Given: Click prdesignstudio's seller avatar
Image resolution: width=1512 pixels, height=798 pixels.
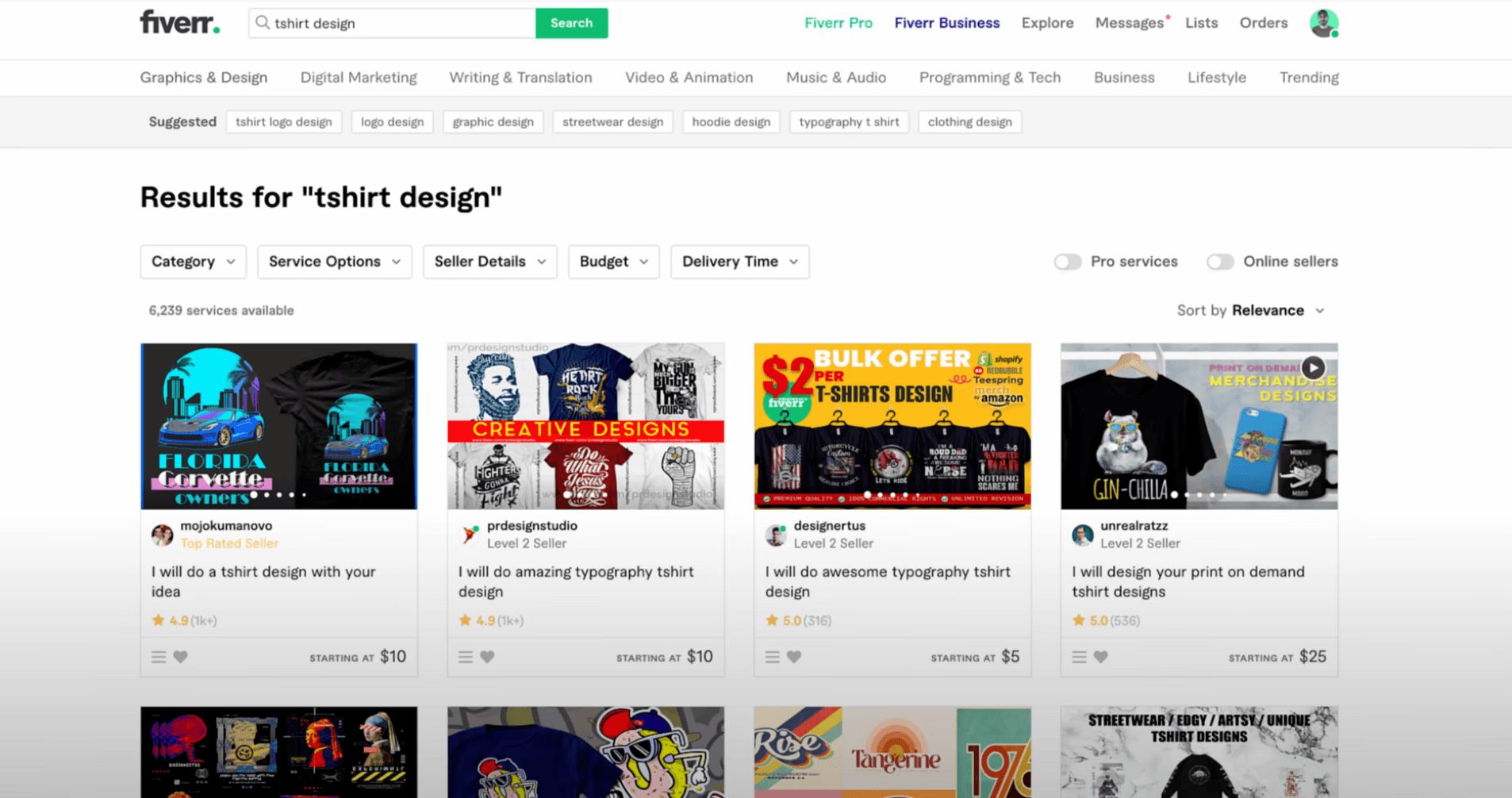Looking at the screenshot, I should click(470, 535).
